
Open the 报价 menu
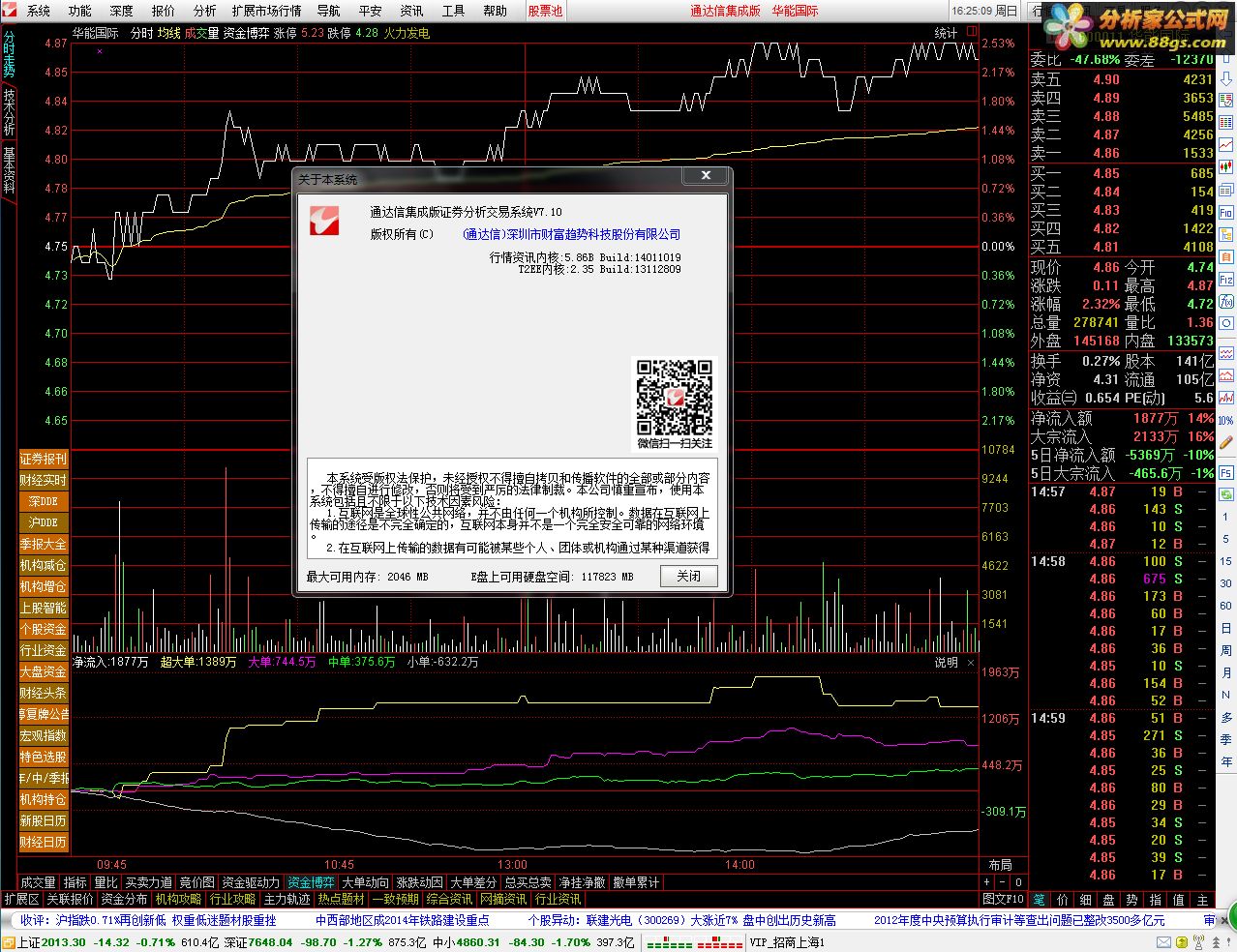(x=164, y=11)
